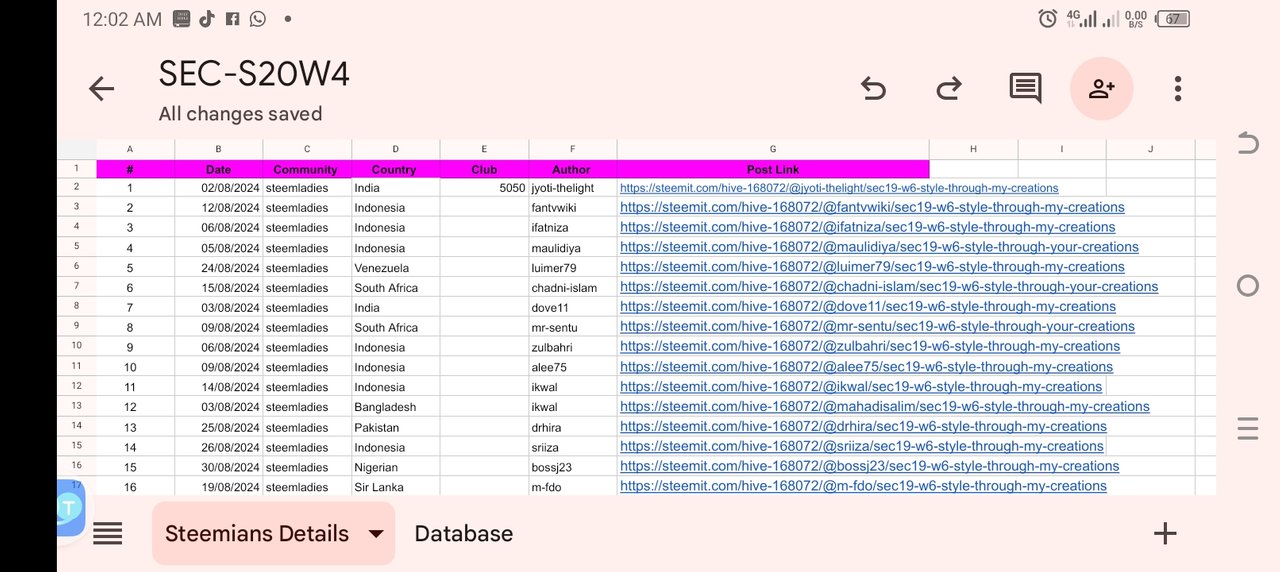Expand the Steemians Details sheet dropdown arrow
1280x572 pixels.
pos(376,534)
